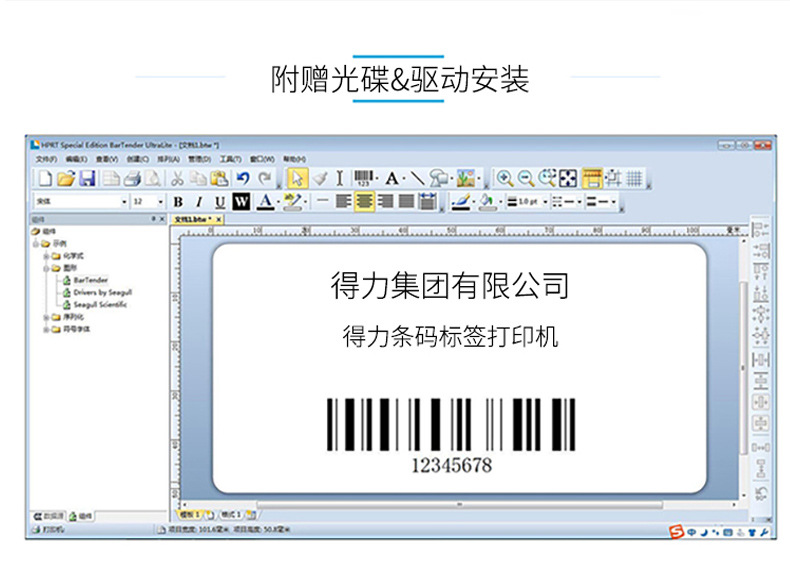Open the font color dropdown arrow
790x570 pixels.
click(x=278, y=202)
